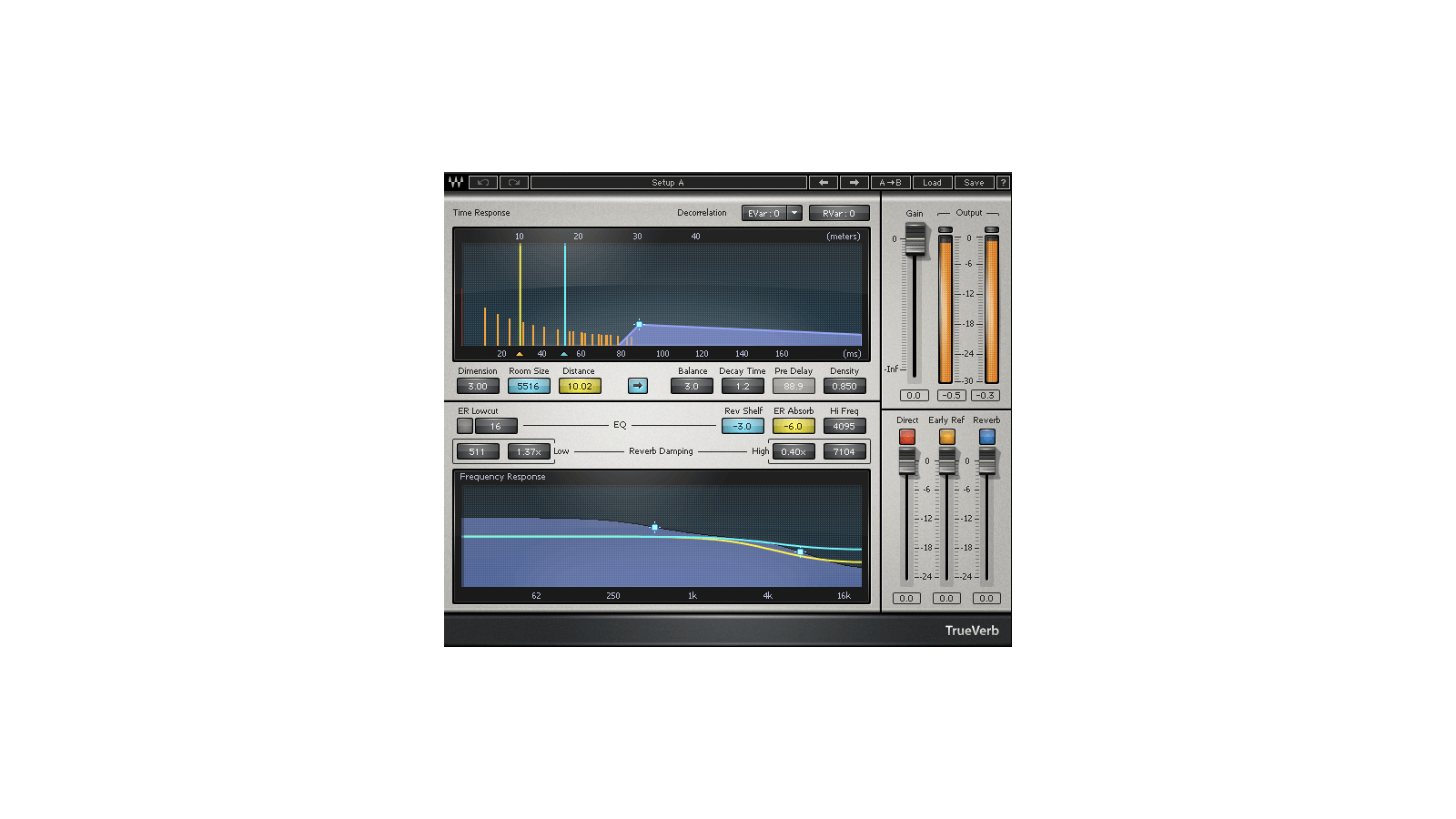The width and height of the screenshot is (1456, 819).
Task: Click the Early Ref level value box
Action: point(946,598)
